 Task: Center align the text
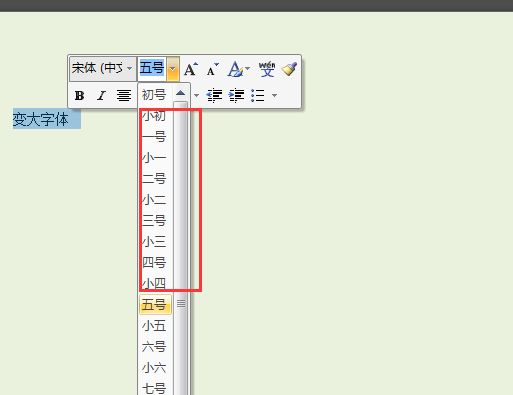[x=124, y=96]
